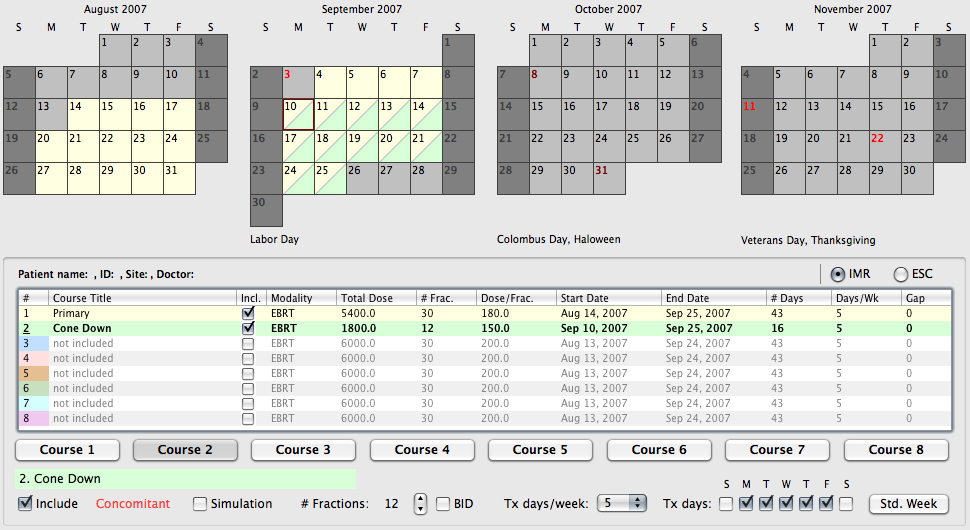
Task: Click the orange color cell of row 5
Action: point(33,374)
